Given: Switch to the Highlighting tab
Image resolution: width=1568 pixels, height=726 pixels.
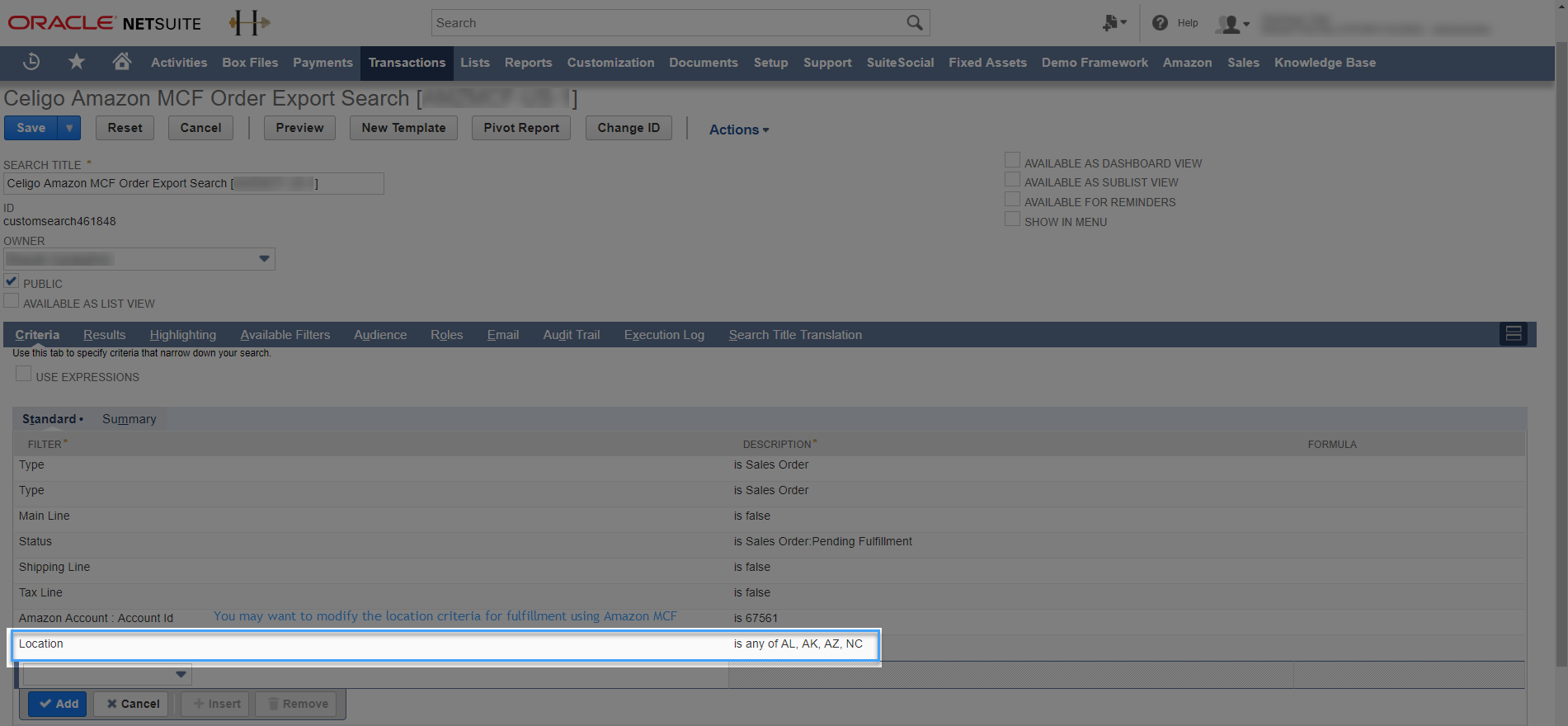Looking at the screenshot, I should [183, 335].
